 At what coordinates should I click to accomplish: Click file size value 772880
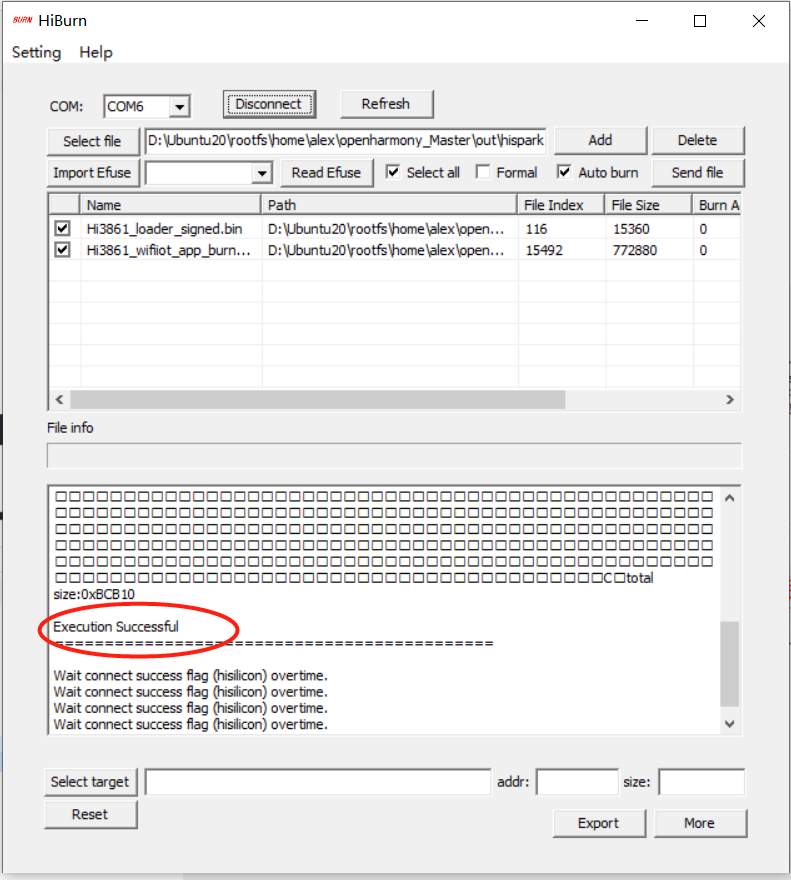pos(635,250)
